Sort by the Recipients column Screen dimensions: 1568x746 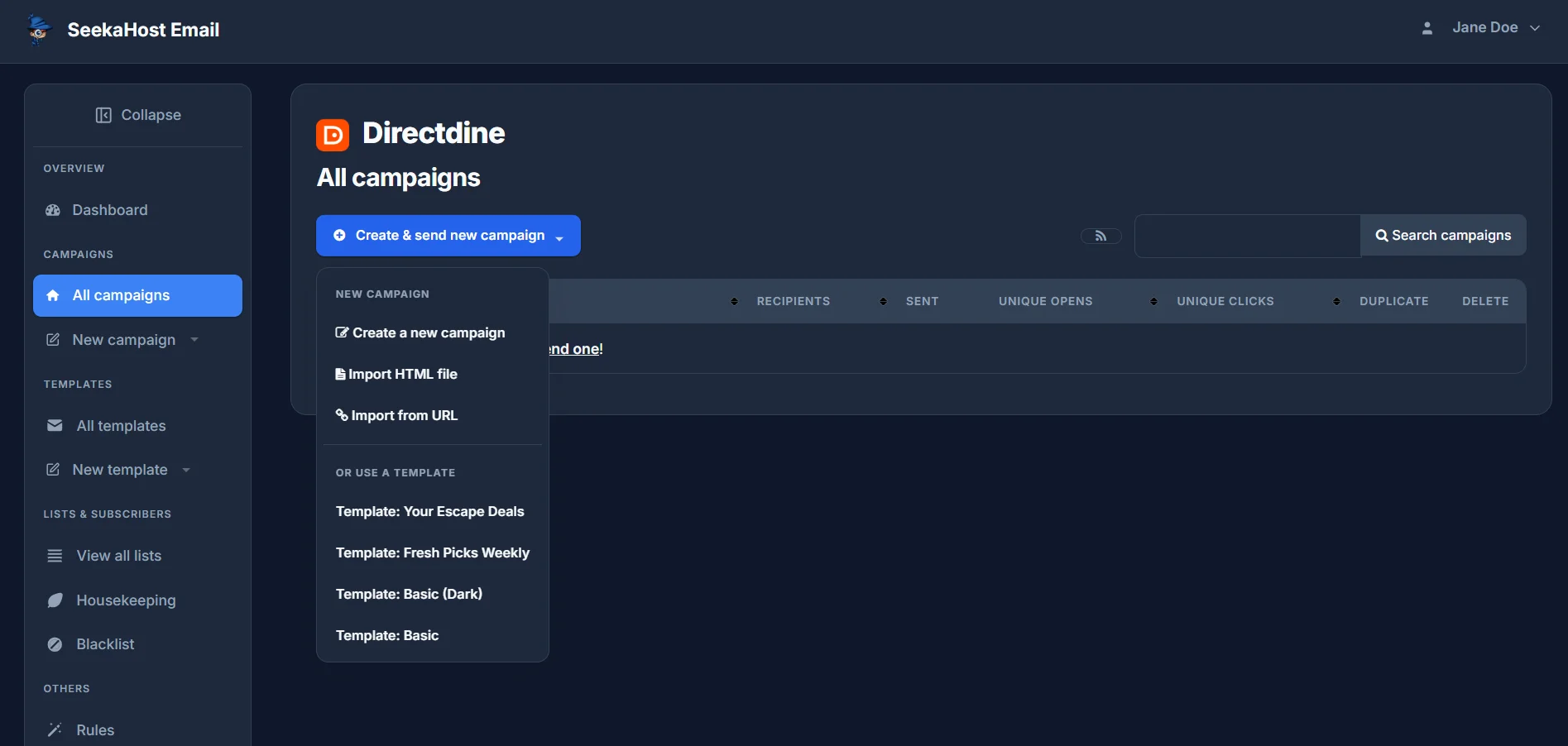click(x=793, y=301)
